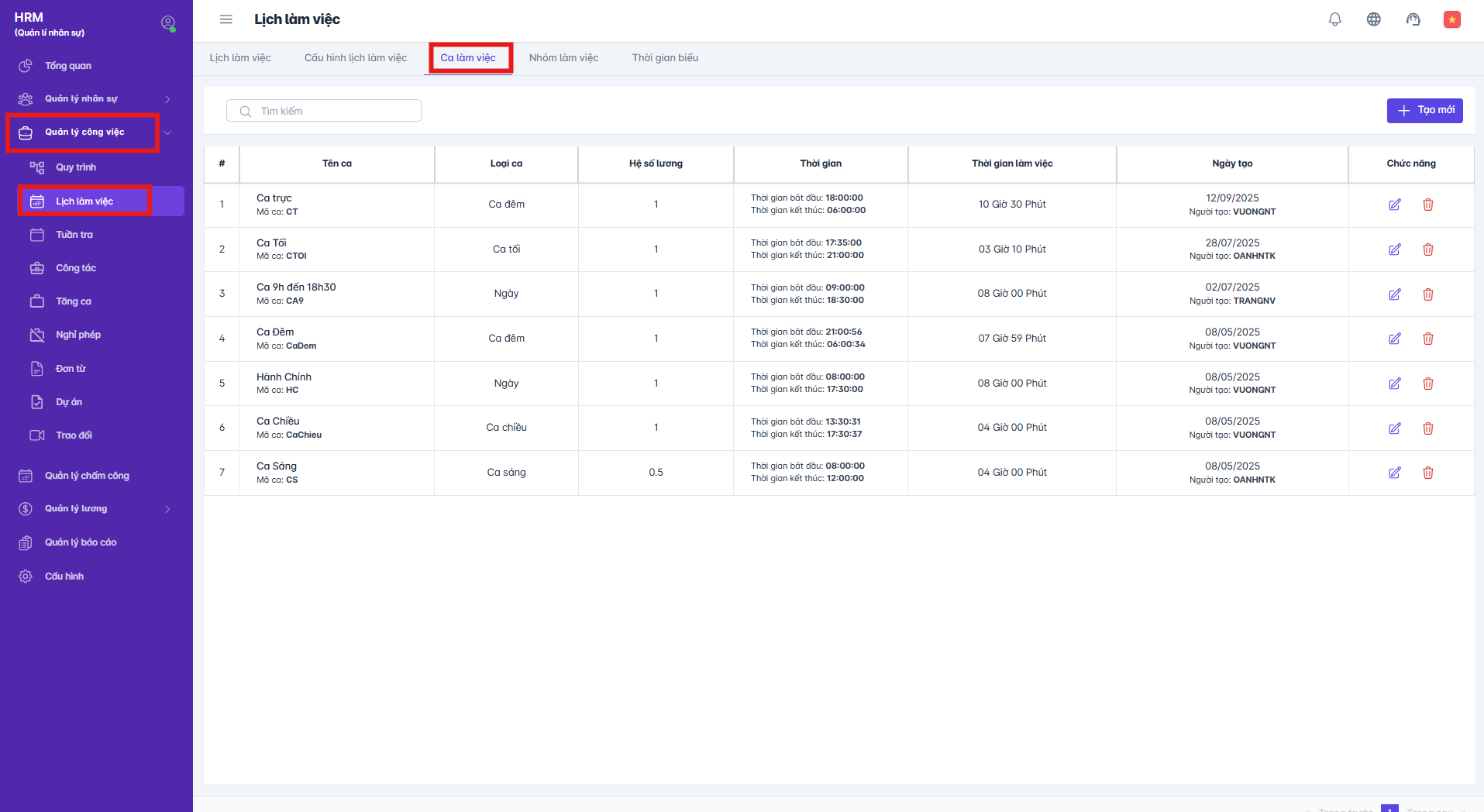Edit the Ca trực shift row
This screenshot has height=812, width=1484.
(x=1394, y=205)
